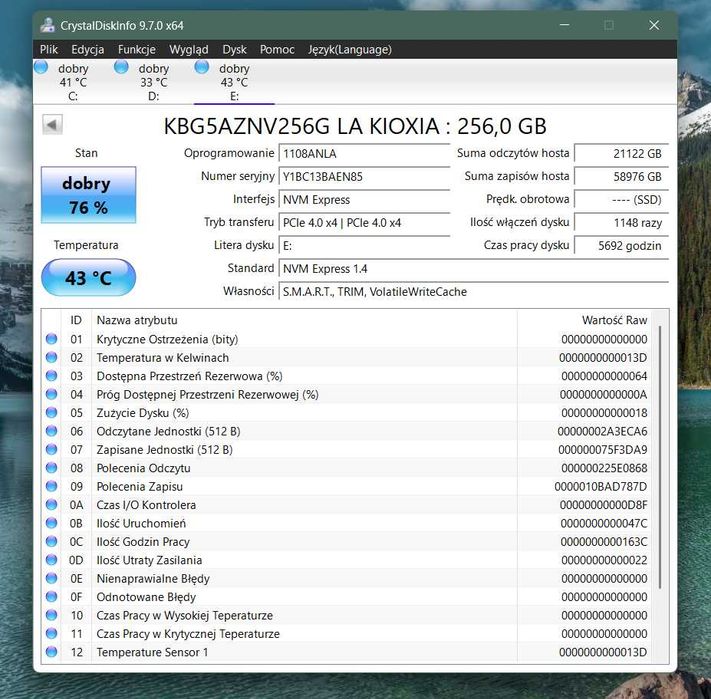Click the blue status orb for drive C:
The image size is (711, 699).
(41, 68)
